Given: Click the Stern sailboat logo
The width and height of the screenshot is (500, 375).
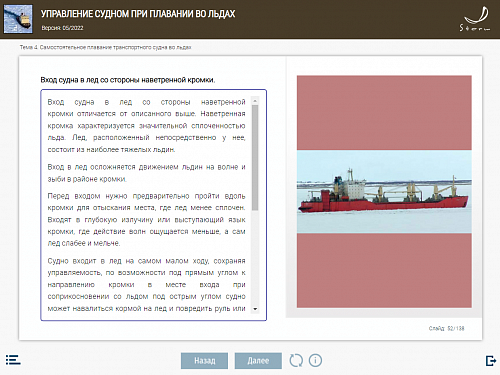Looking at the screenshot, I should [x=476, y=19].
